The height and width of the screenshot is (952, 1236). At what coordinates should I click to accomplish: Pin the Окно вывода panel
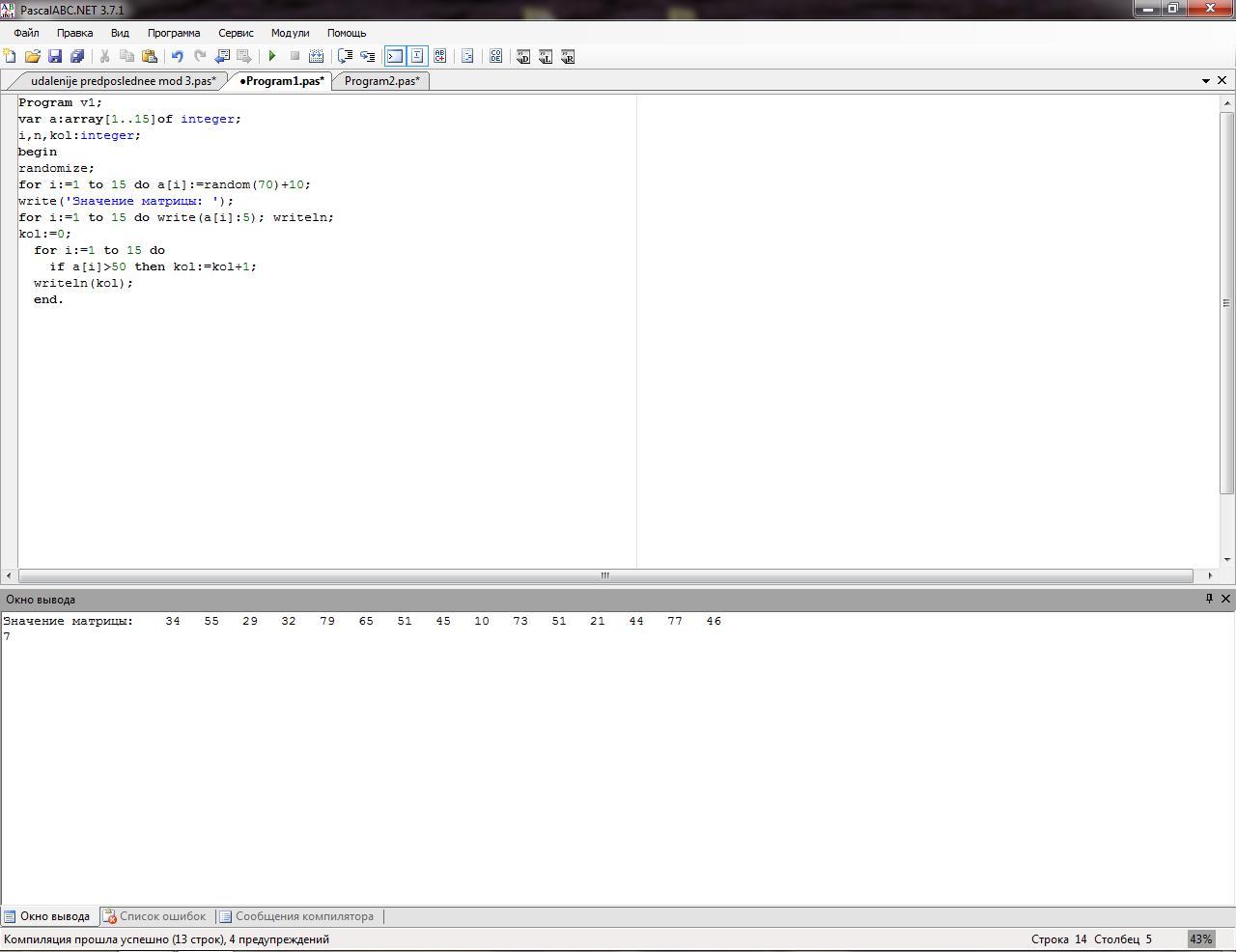click(x=1208, y=599)
